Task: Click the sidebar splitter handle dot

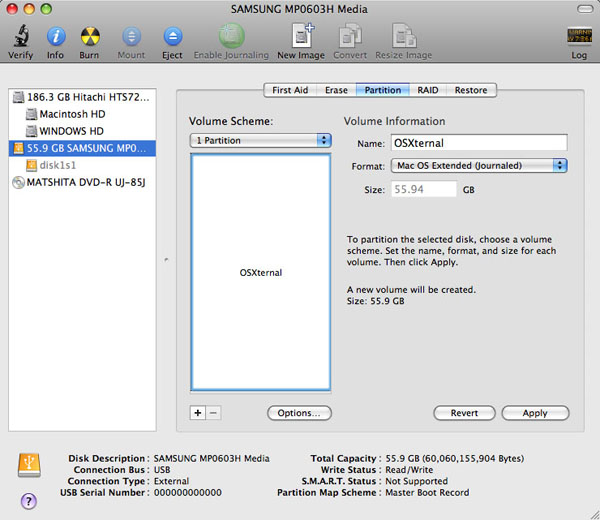Action: point(166,259)
